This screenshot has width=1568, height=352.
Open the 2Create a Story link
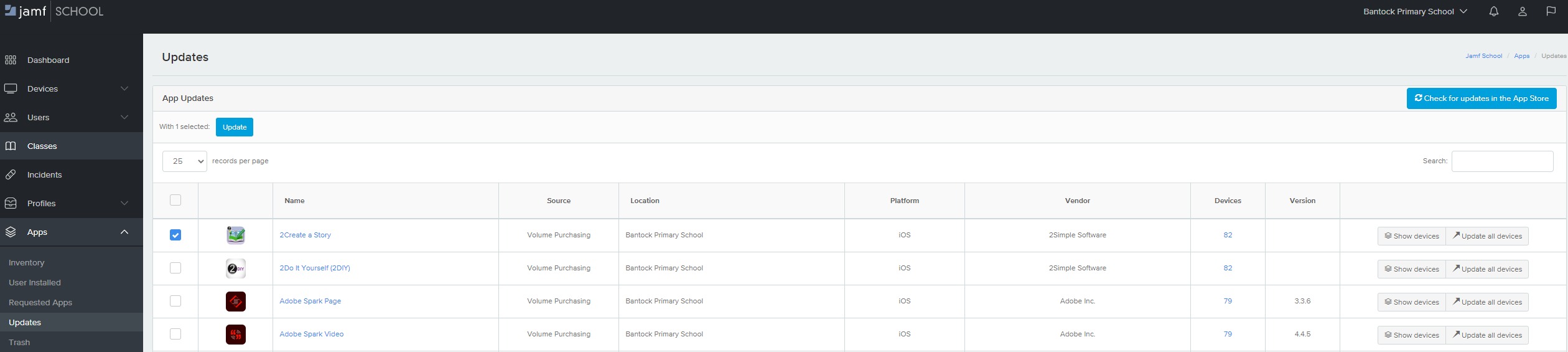[x=305, y=235]
